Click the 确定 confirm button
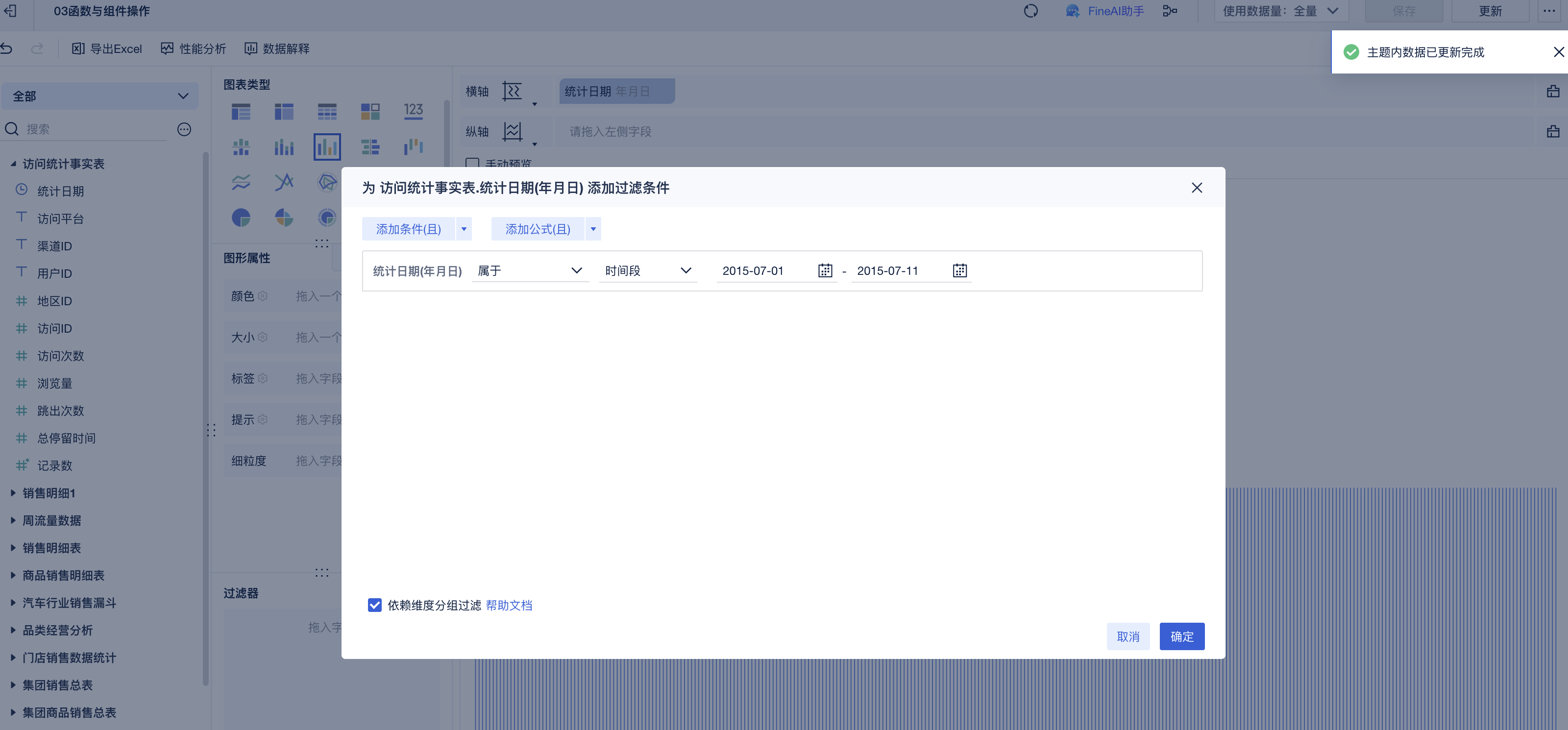1568x730 pixels. (1181, 636)
